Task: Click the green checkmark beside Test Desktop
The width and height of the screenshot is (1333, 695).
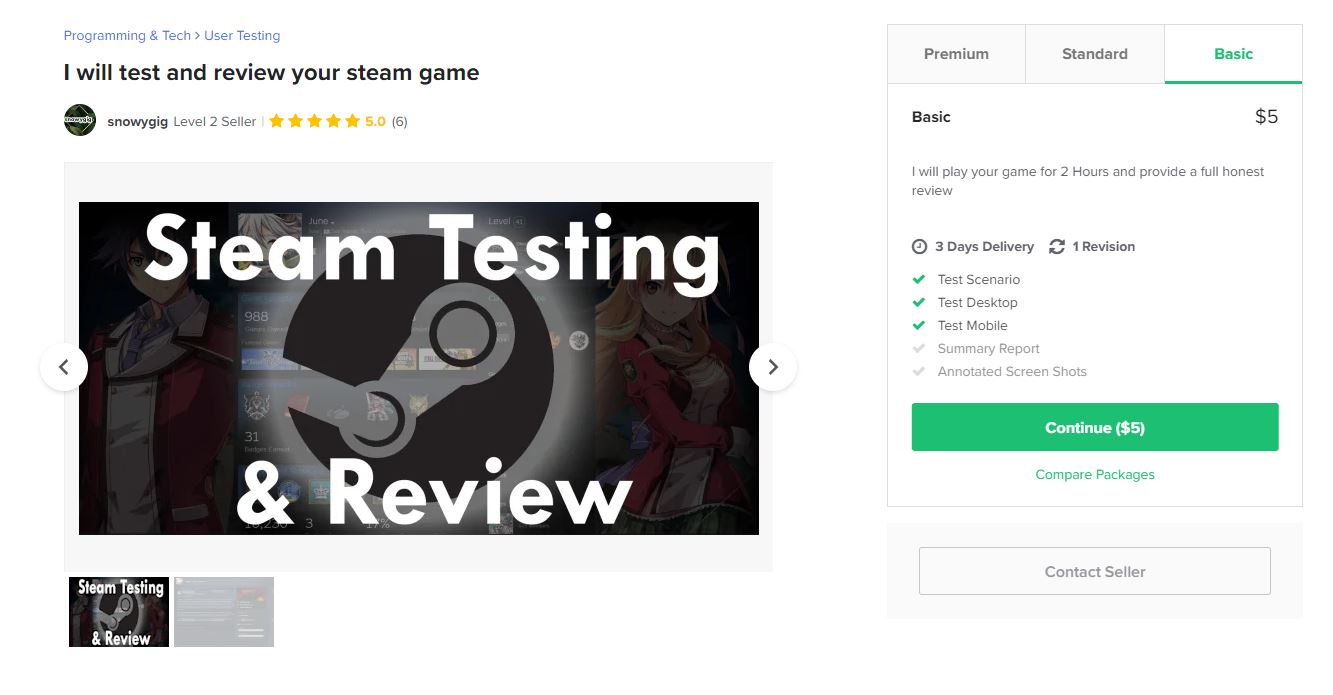Action: (x=919, y=302)
